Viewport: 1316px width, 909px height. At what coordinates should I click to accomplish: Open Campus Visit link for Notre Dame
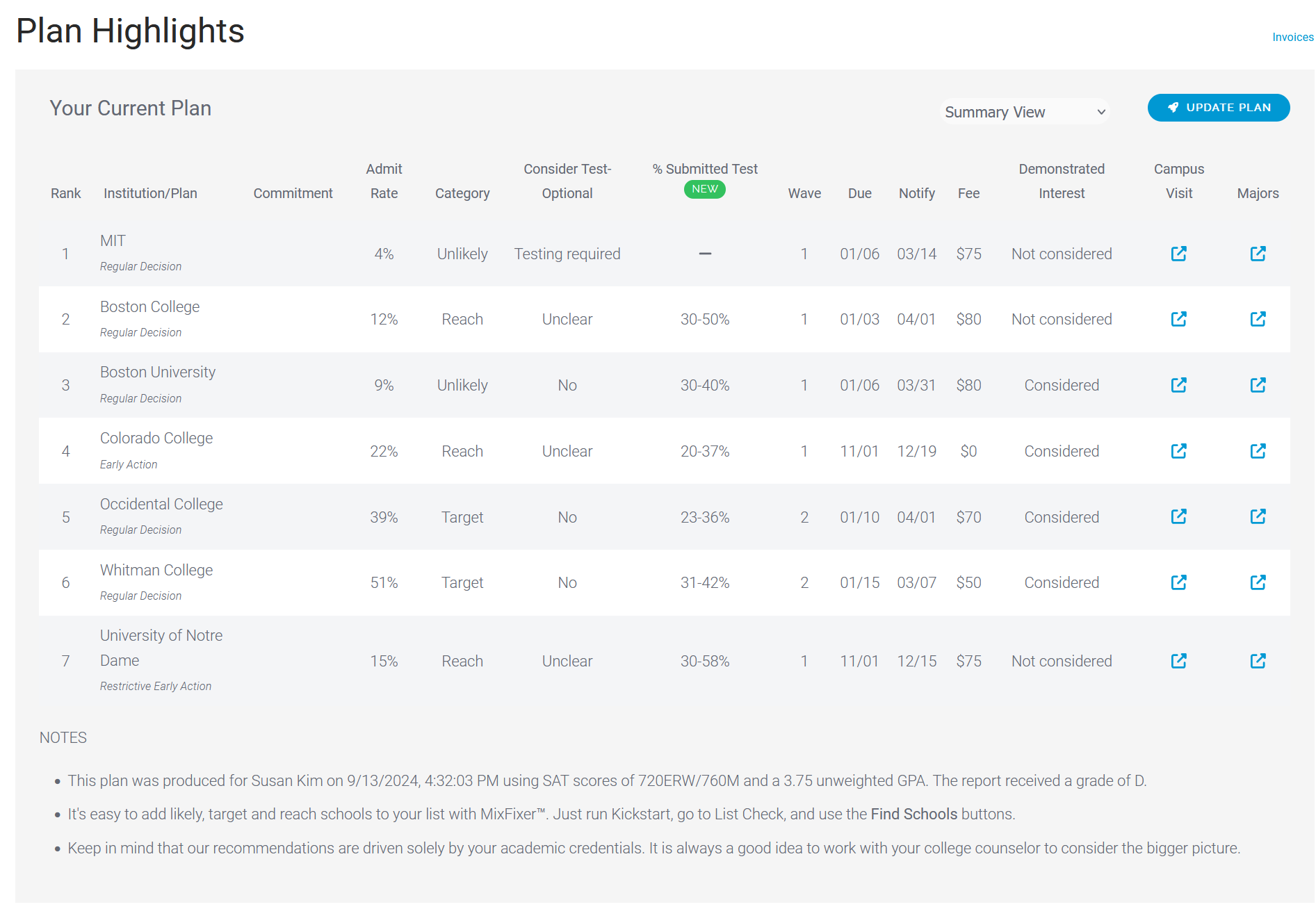pos(1178,661)
